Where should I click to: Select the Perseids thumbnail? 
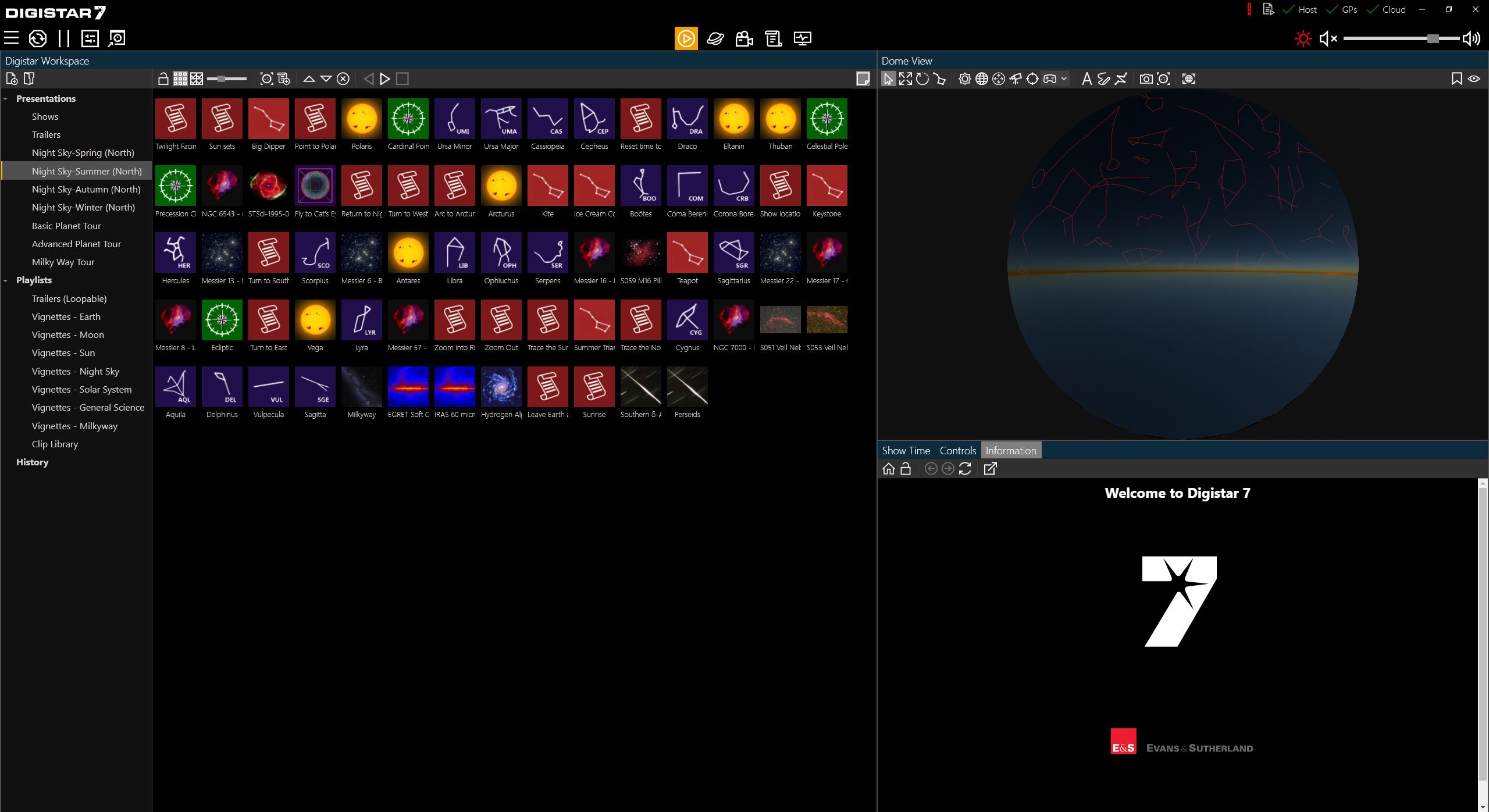(687, 393)
